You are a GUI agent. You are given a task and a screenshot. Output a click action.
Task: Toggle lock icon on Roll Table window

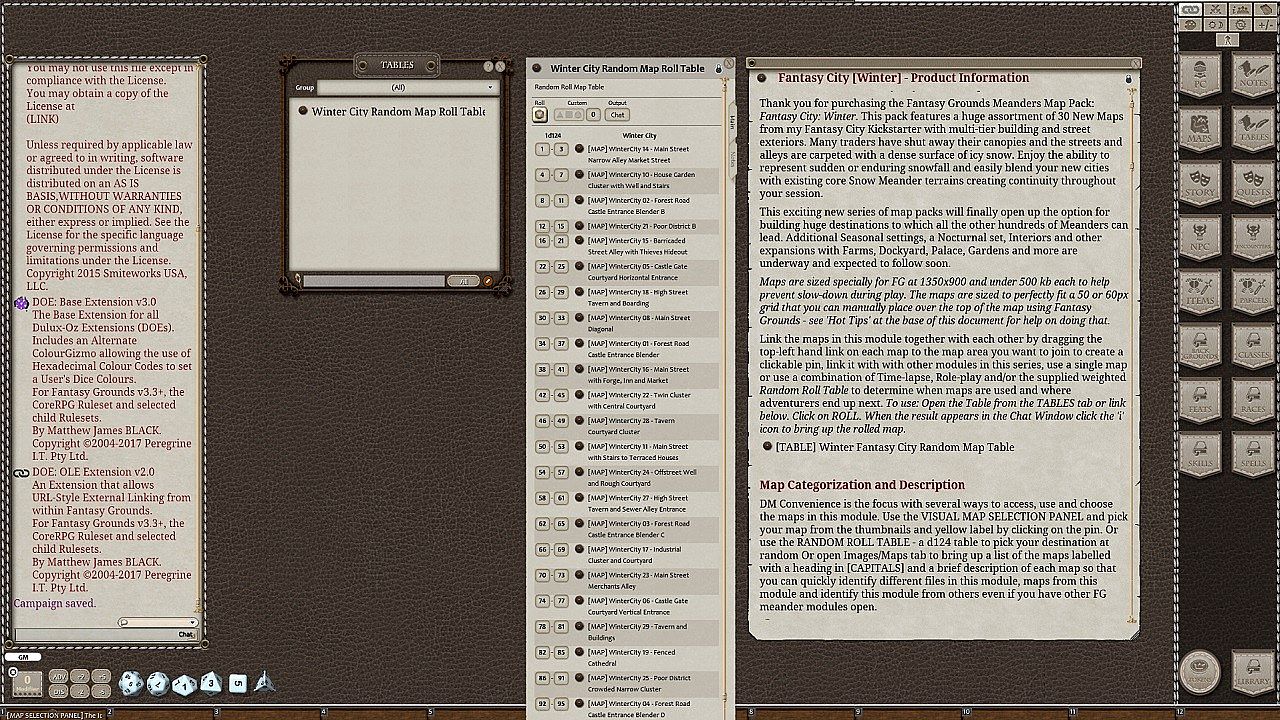717,69
